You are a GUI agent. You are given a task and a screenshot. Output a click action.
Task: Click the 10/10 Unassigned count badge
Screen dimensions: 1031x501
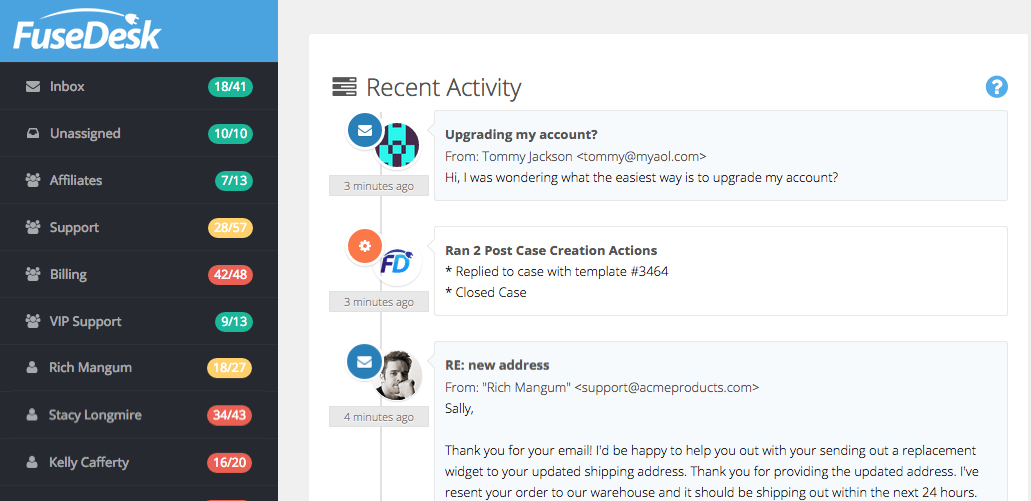point(230,133)
